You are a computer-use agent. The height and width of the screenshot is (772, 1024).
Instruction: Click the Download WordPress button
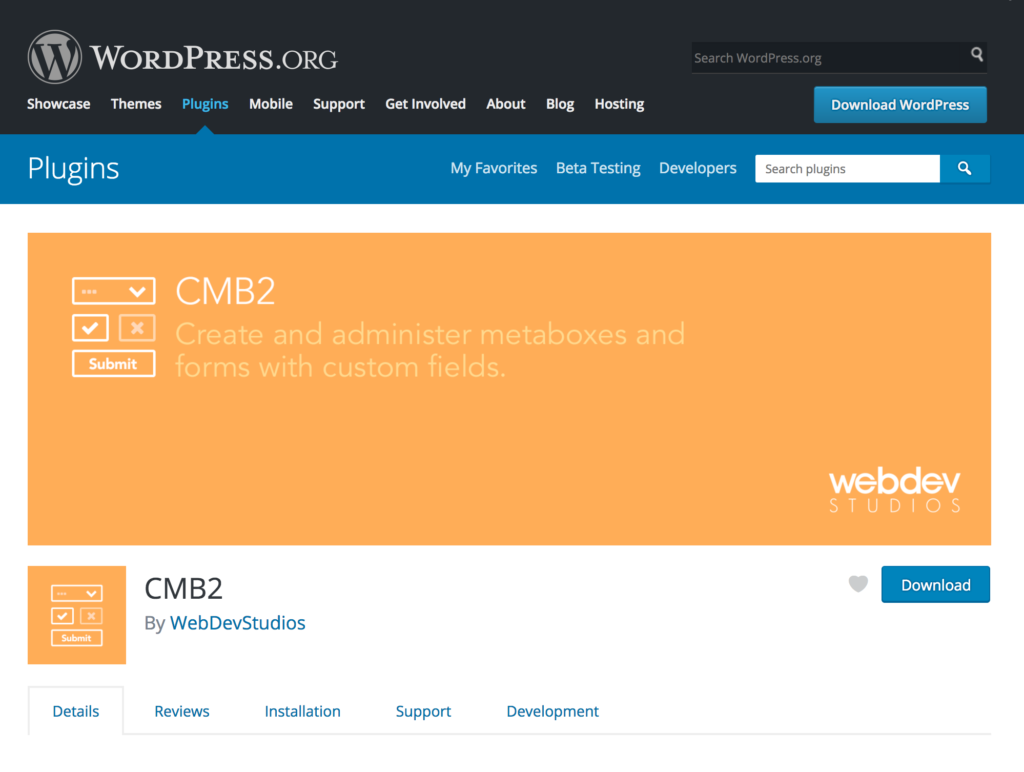900,105
